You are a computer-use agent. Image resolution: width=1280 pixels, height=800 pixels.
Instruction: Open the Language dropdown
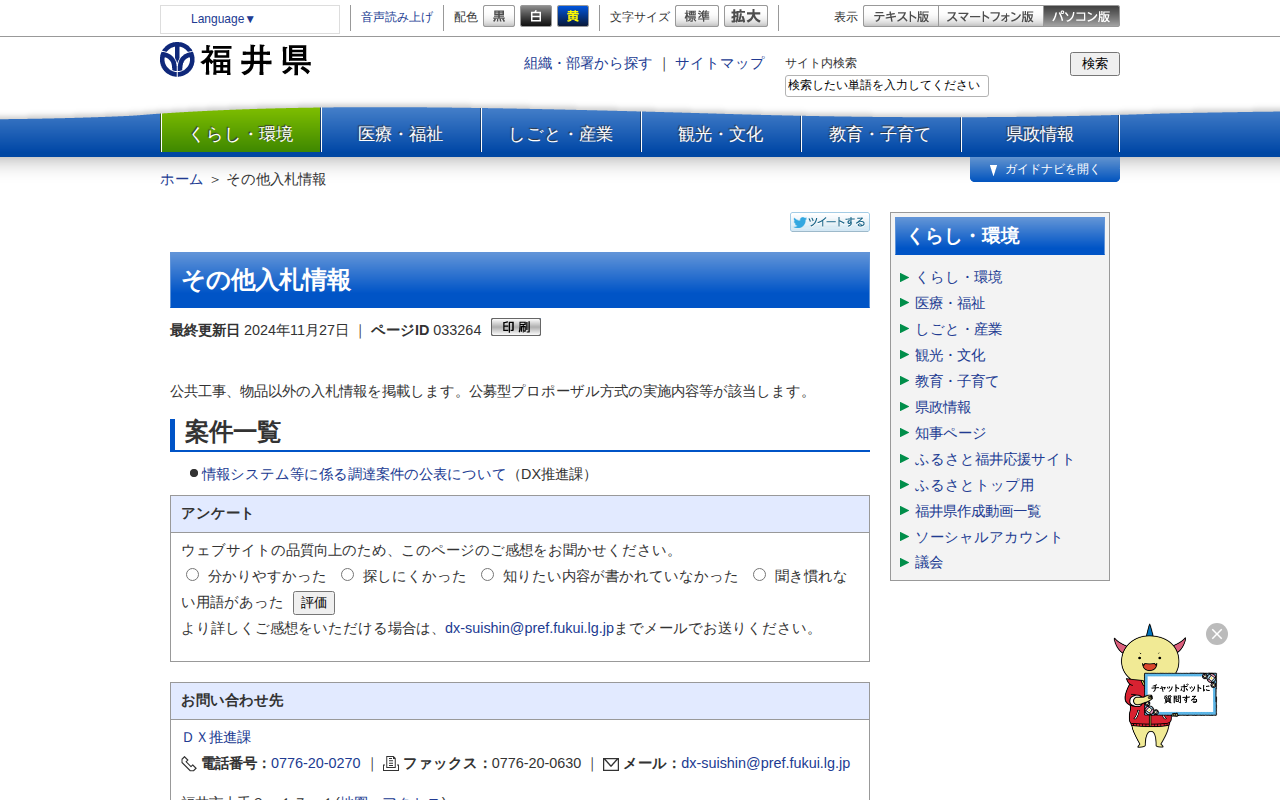tap(250, 19)
